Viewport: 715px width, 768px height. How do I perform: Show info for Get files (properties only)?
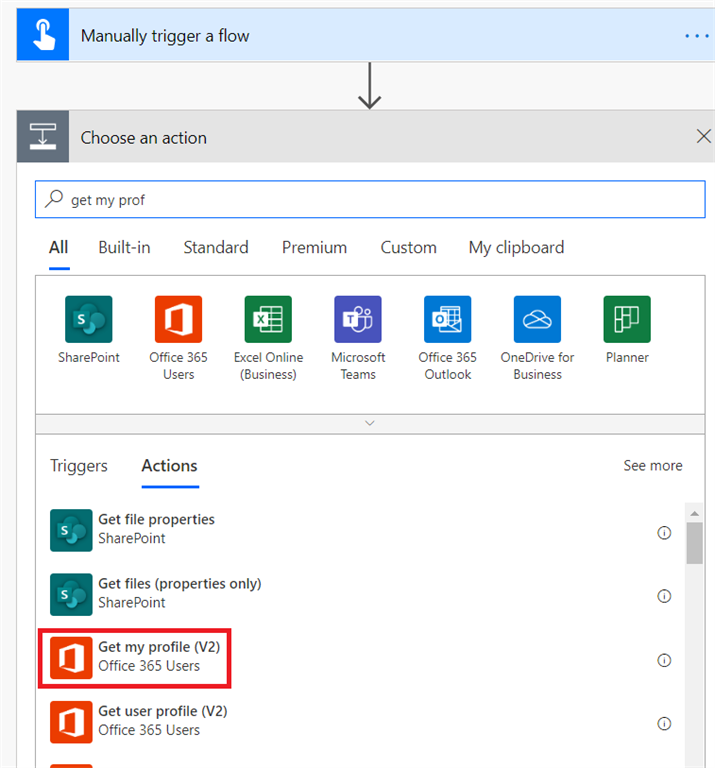coord(664,597)
